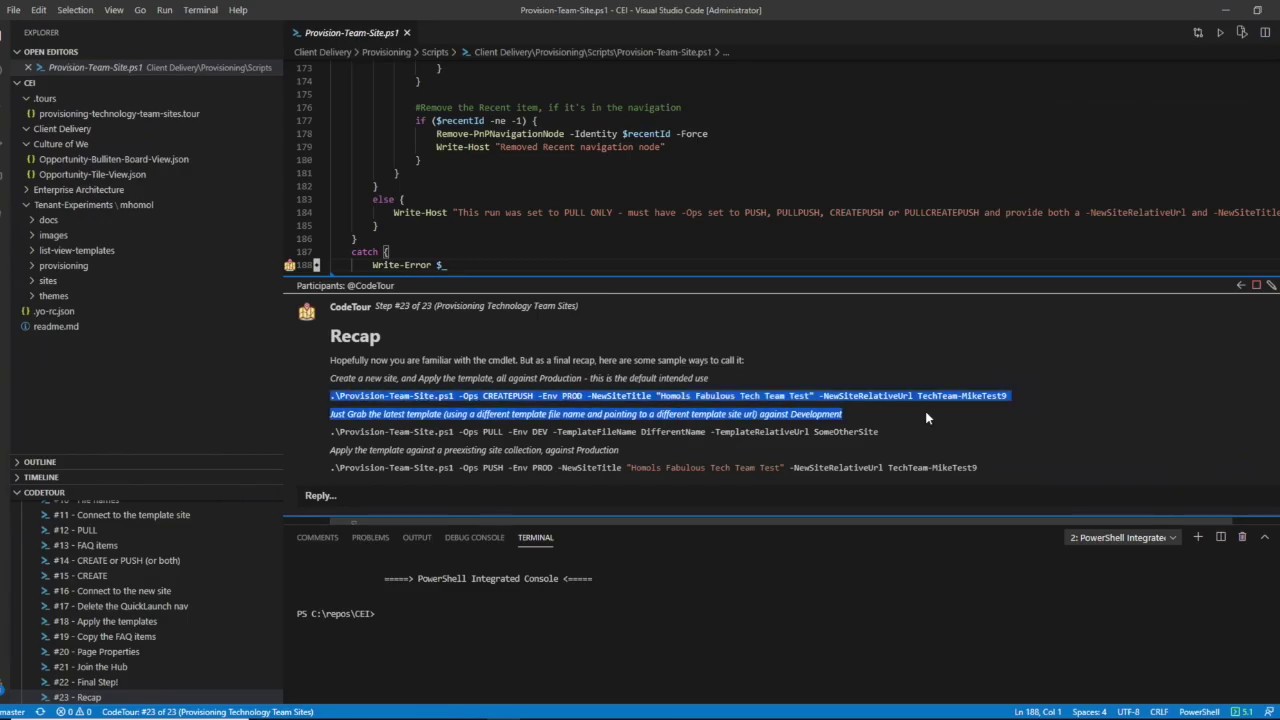Click PowerShell language mode in status bar

[x=1199, y=712]
